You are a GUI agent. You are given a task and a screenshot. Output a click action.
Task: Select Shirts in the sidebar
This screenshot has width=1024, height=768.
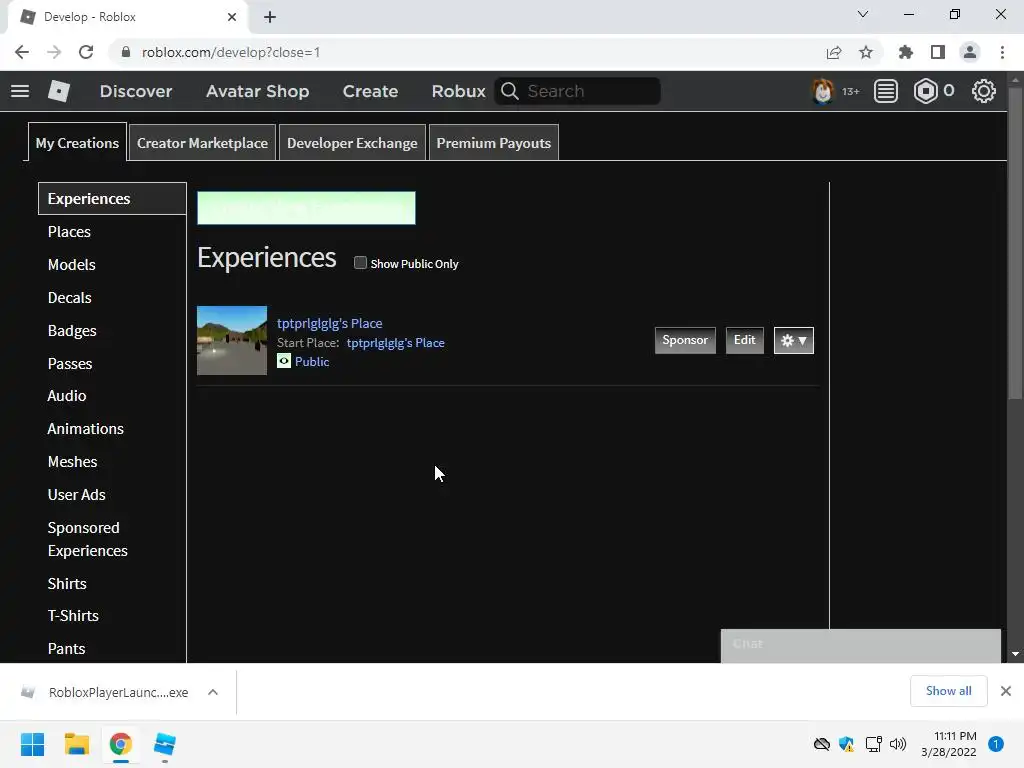67,583
